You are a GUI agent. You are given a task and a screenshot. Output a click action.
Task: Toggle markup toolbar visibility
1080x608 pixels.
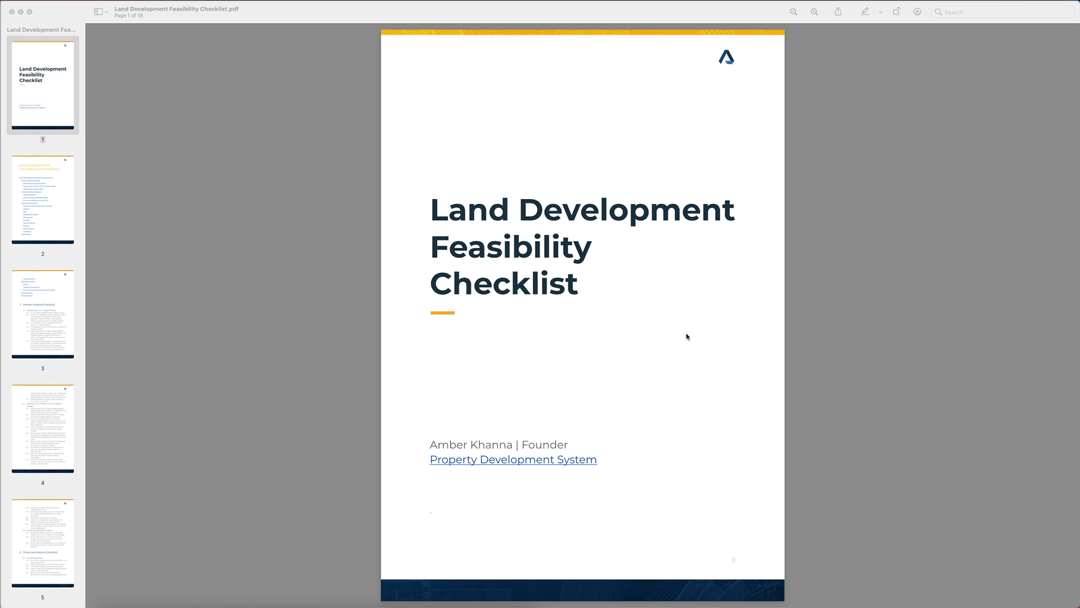[865, 11]
